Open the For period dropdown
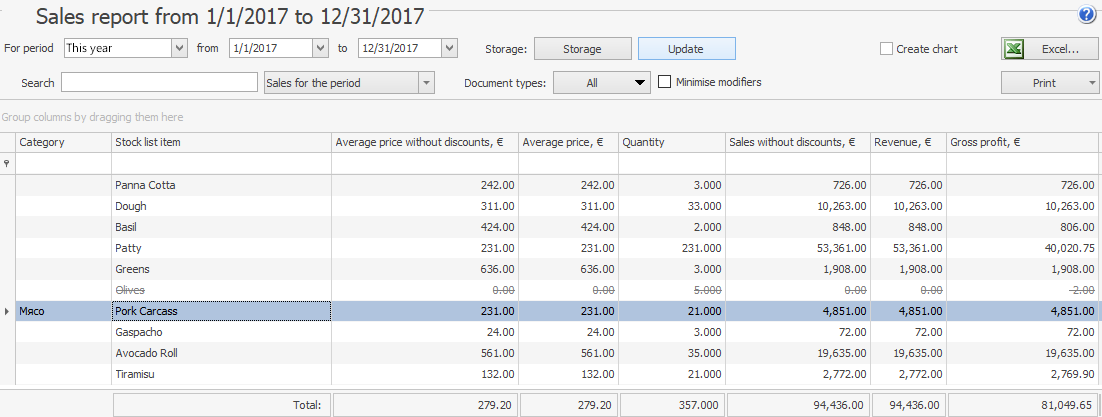 point(179,48)
